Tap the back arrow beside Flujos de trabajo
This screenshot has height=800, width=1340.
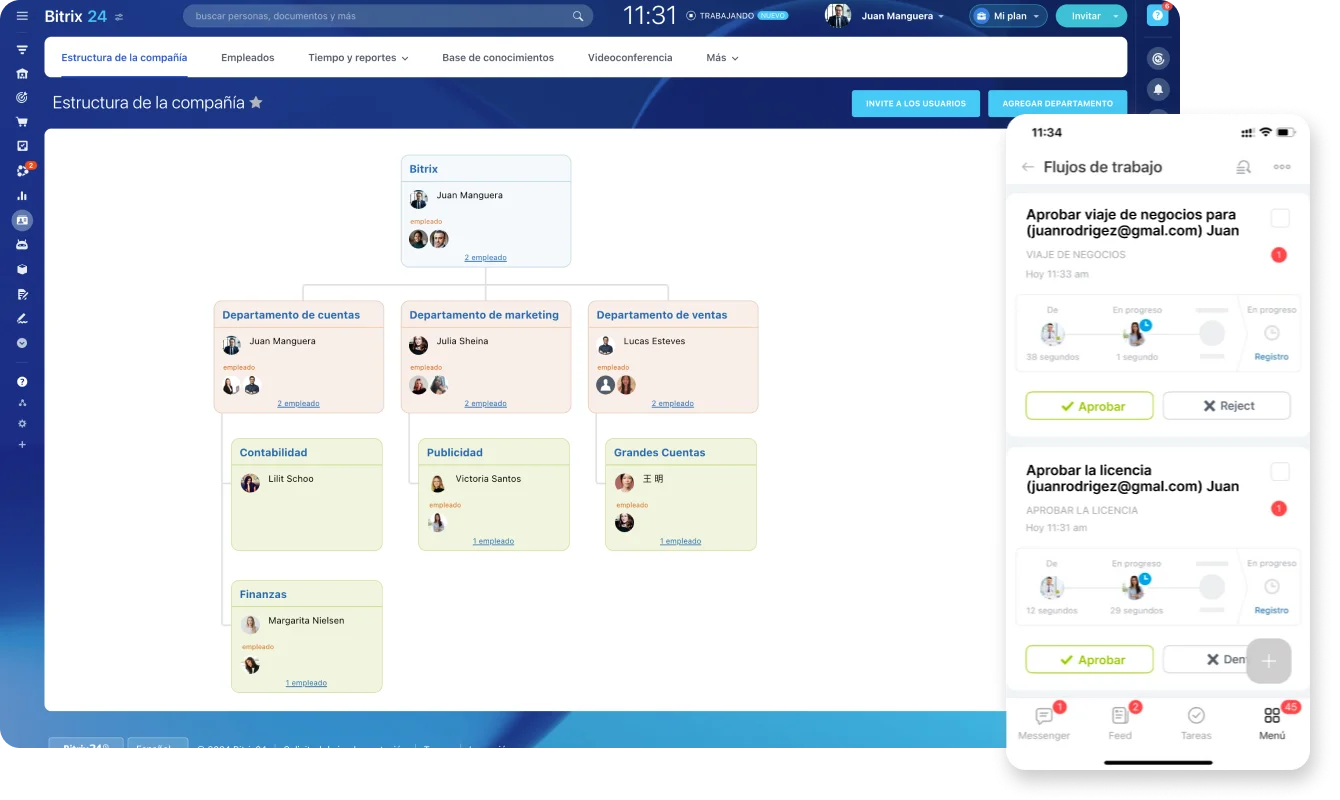[1027, 167]
